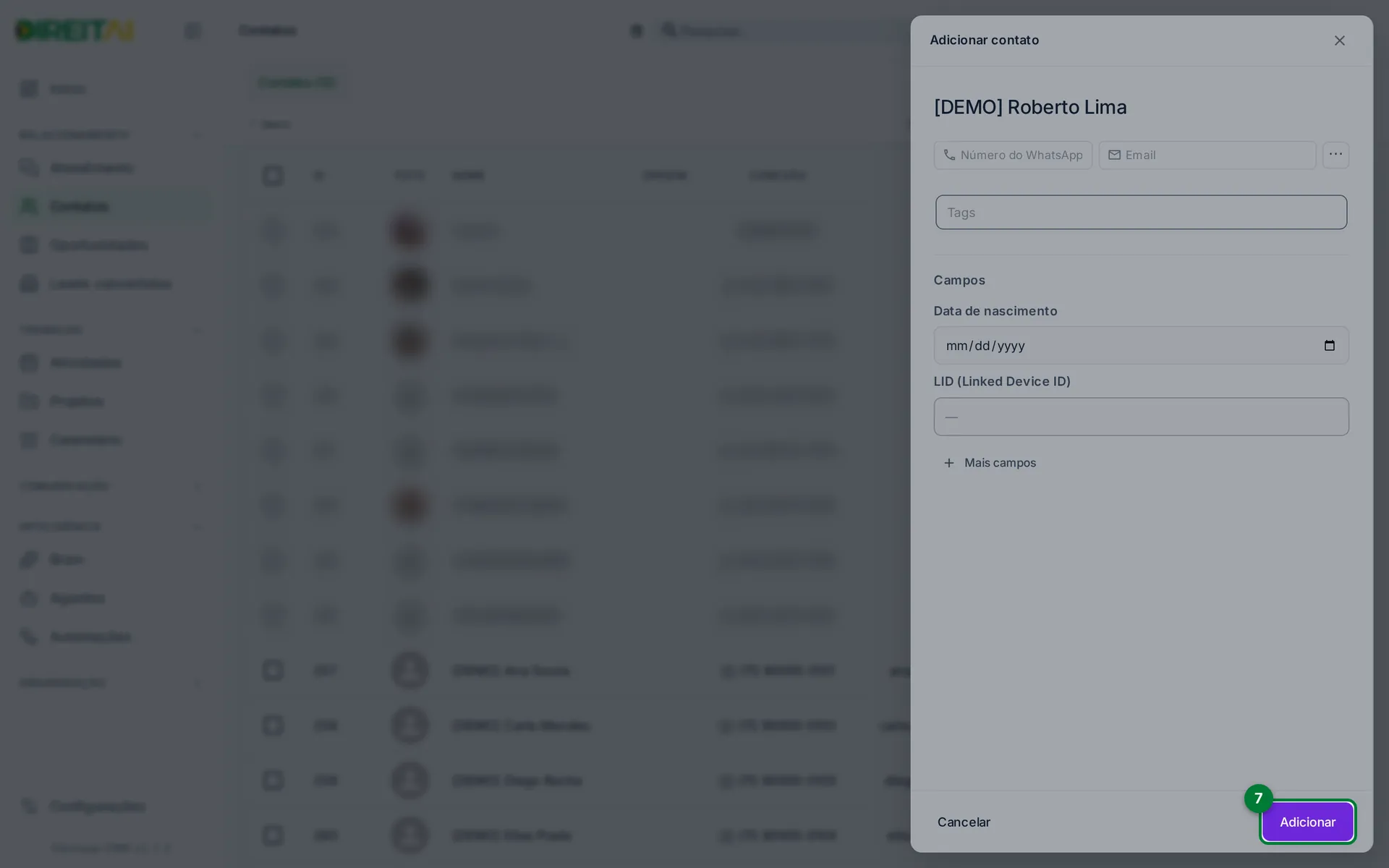Click the sidebar collapse icon near logo
This screenshot has height=868, width=1389.
[x=192, y=31]
